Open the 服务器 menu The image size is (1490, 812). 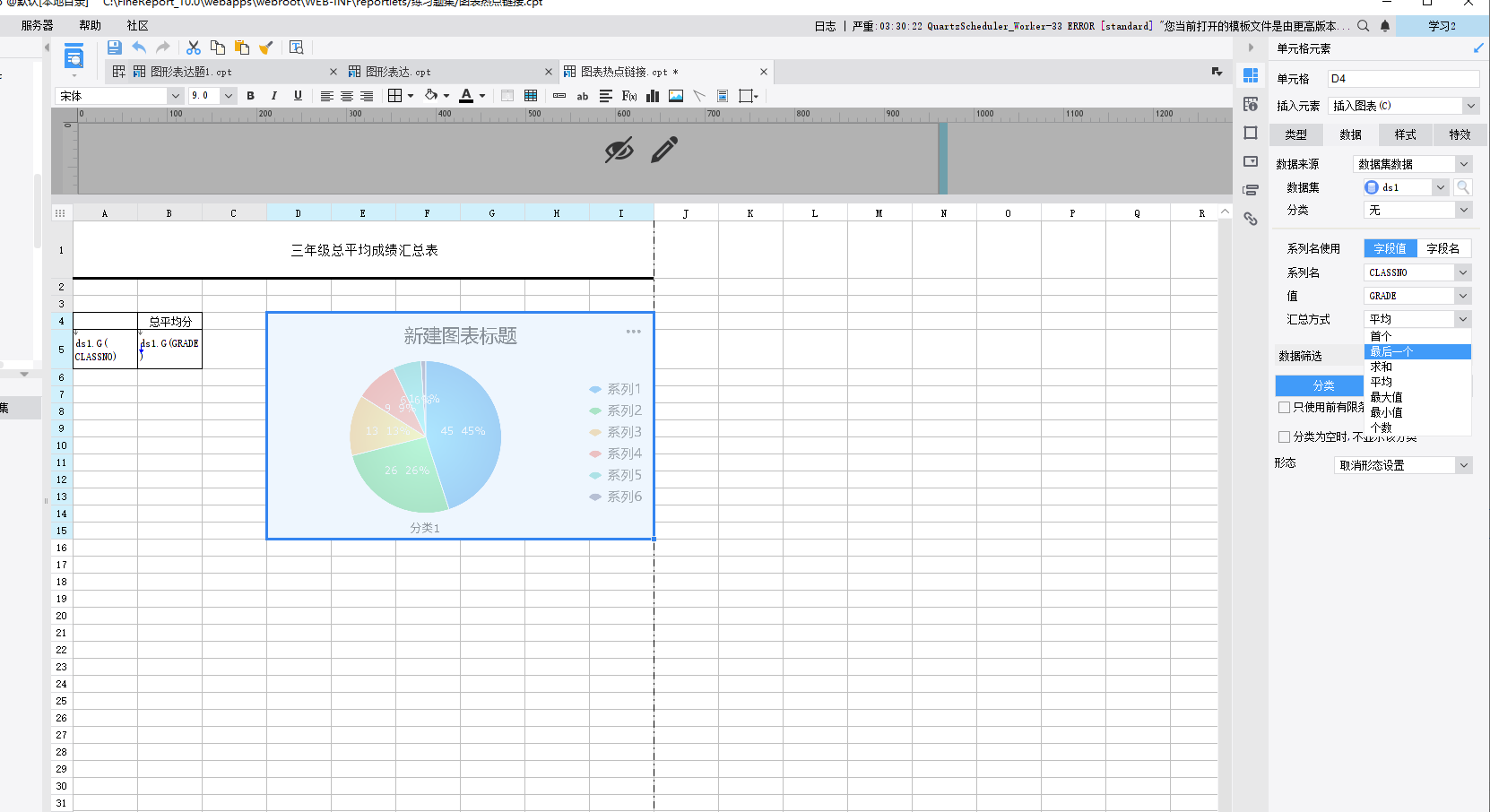pos(38,26)
